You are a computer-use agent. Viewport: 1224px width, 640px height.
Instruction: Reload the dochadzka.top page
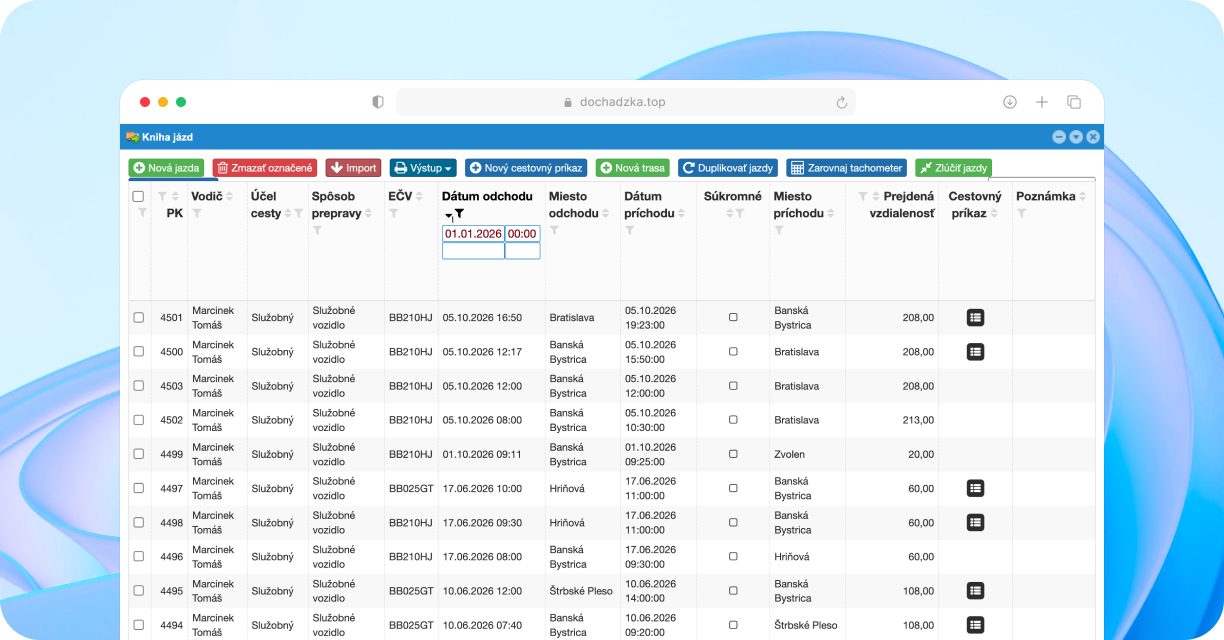click(842, 102)
